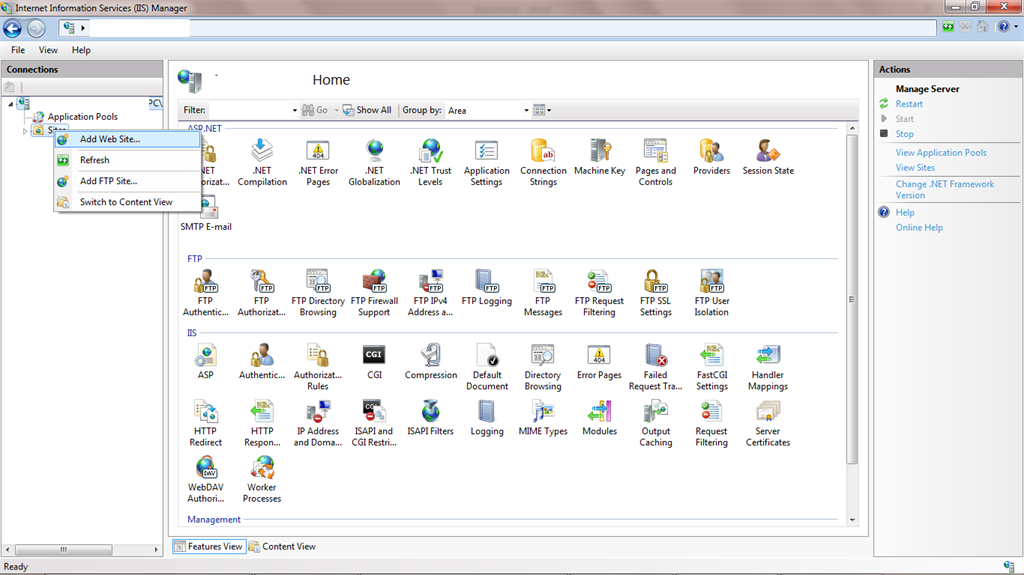Choose Add FTP Site from context menu
This screenshot has width=1024, height=575.
tap(127, 181)
